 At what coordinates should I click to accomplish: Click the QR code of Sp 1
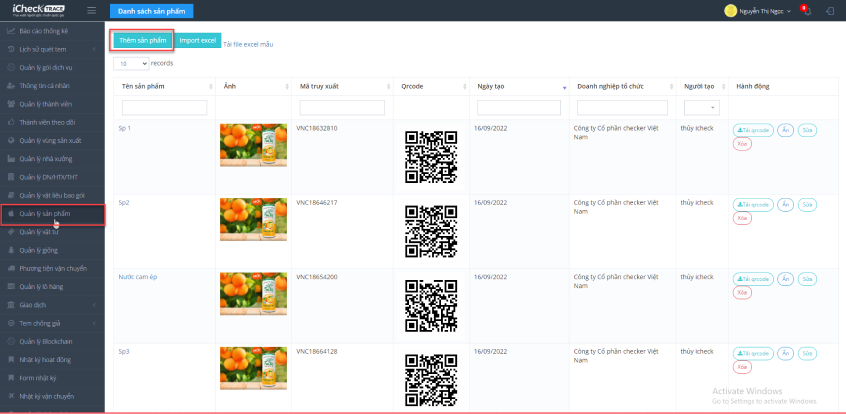(x=431, y=157)
